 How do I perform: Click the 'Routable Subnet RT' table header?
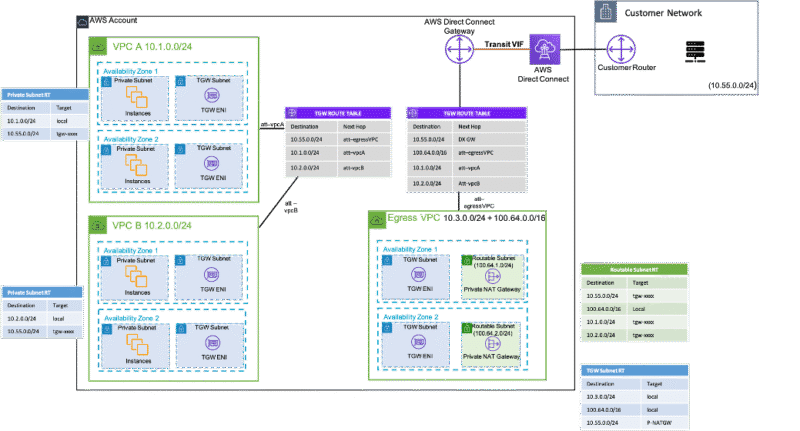click(634, 269)
